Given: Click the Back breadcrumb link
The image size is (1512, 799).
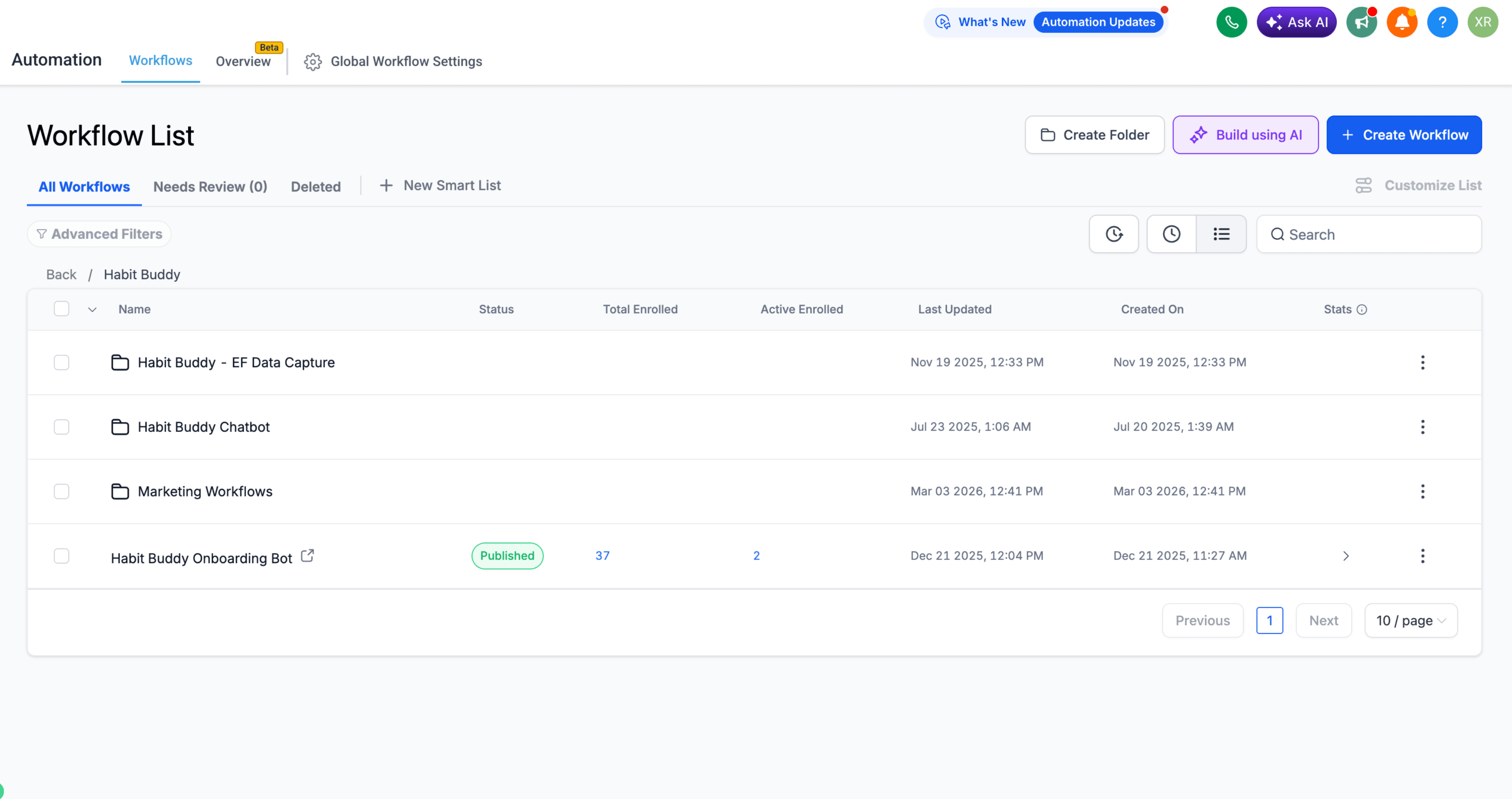Looking at the screenshot, I should (x=61, y=275).
